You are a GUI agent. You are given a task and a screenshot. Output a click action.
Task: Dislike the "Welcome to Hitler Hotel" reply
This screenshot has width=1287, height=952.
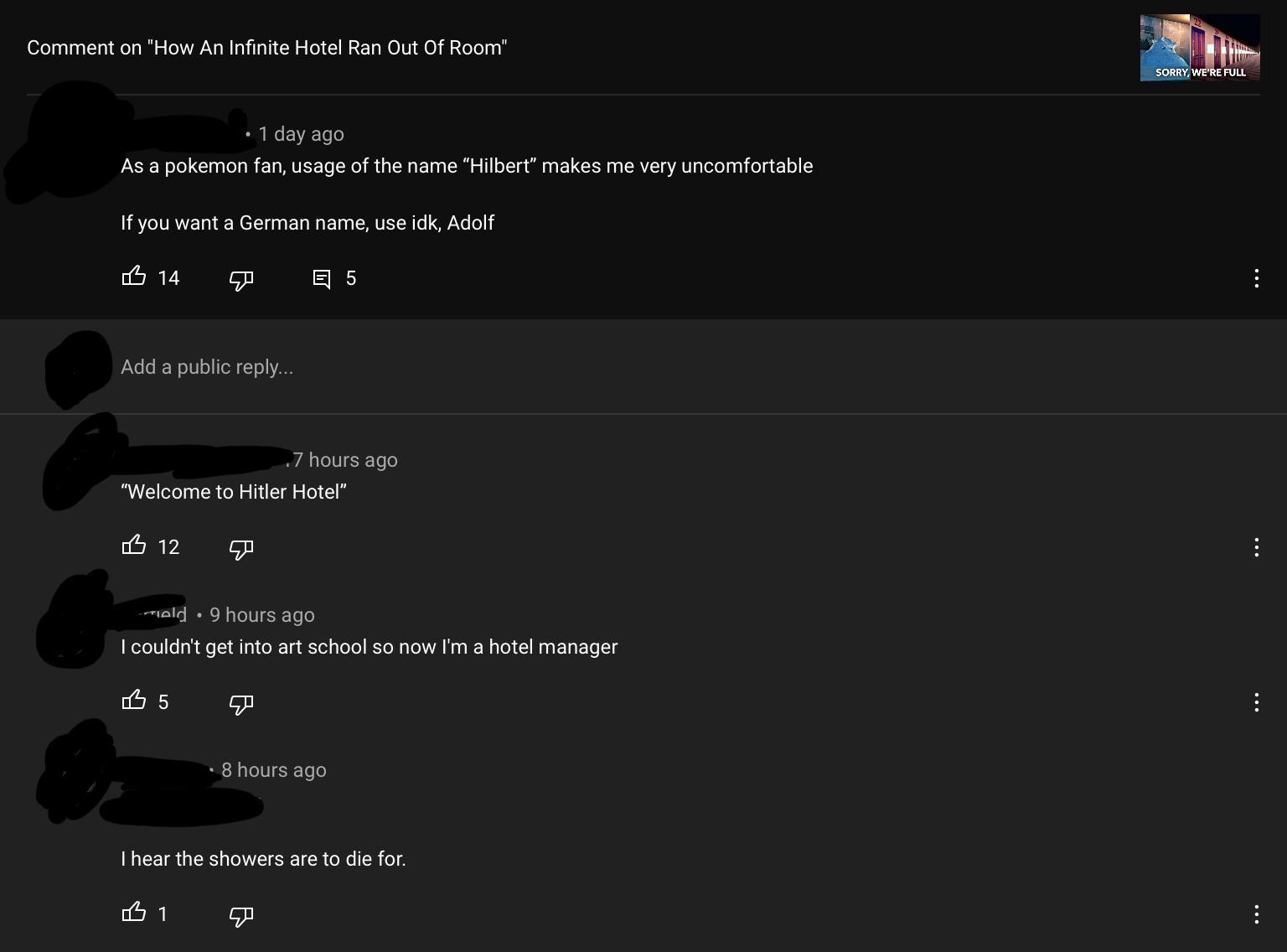tap(241, 548)
